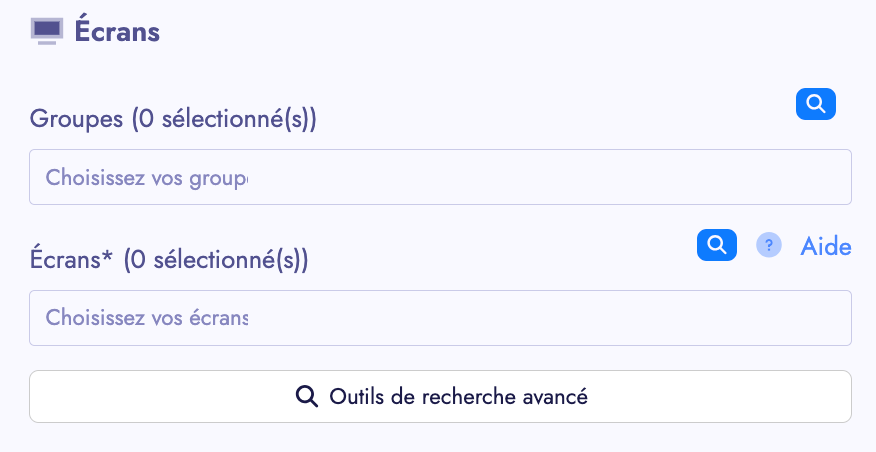Click the magnifier icon in advanced search button
This screenshot has height=452, width=876.
click(x=307, y=397)
